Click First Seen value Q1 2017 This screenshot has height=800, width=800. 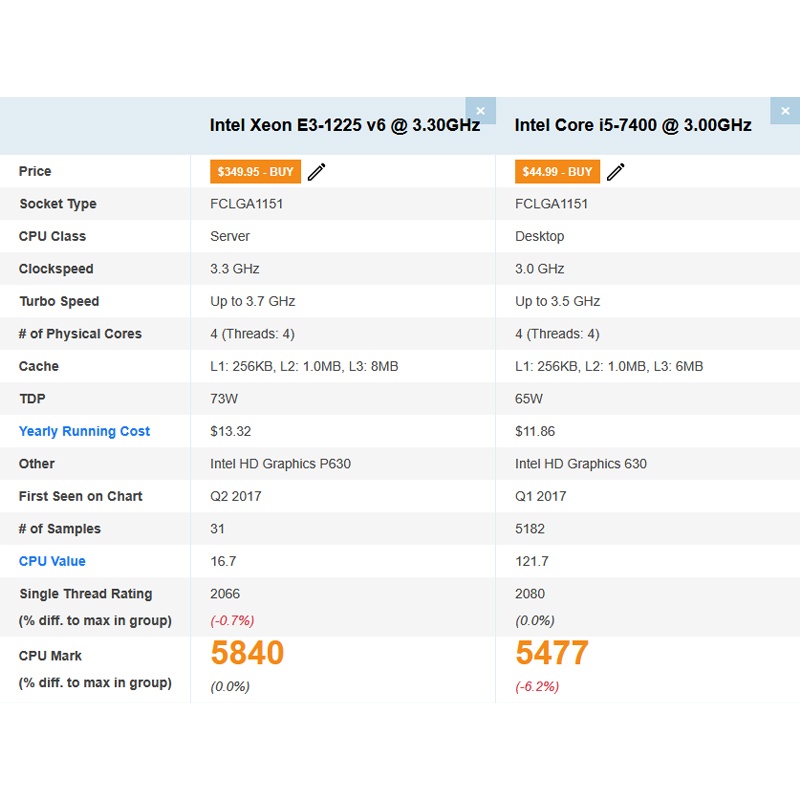pos(540,496)
